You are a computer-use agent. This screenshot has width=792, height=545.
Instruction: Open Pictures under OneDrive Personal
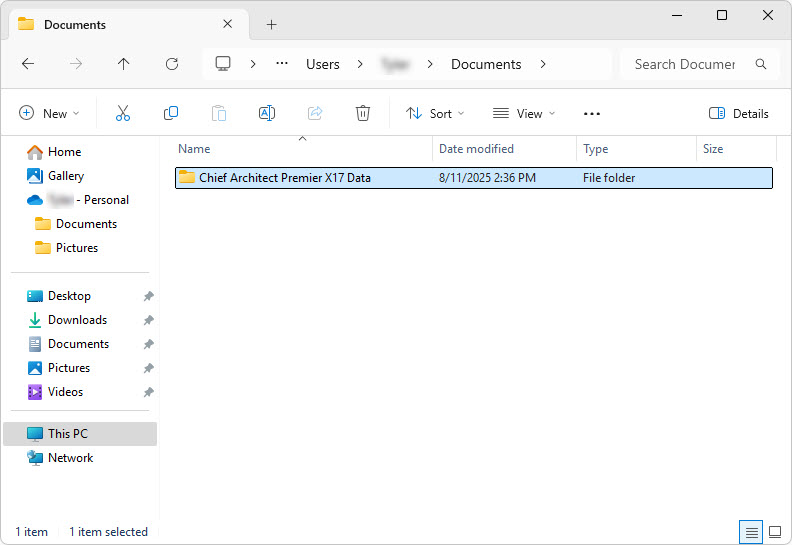click(67, 248)
